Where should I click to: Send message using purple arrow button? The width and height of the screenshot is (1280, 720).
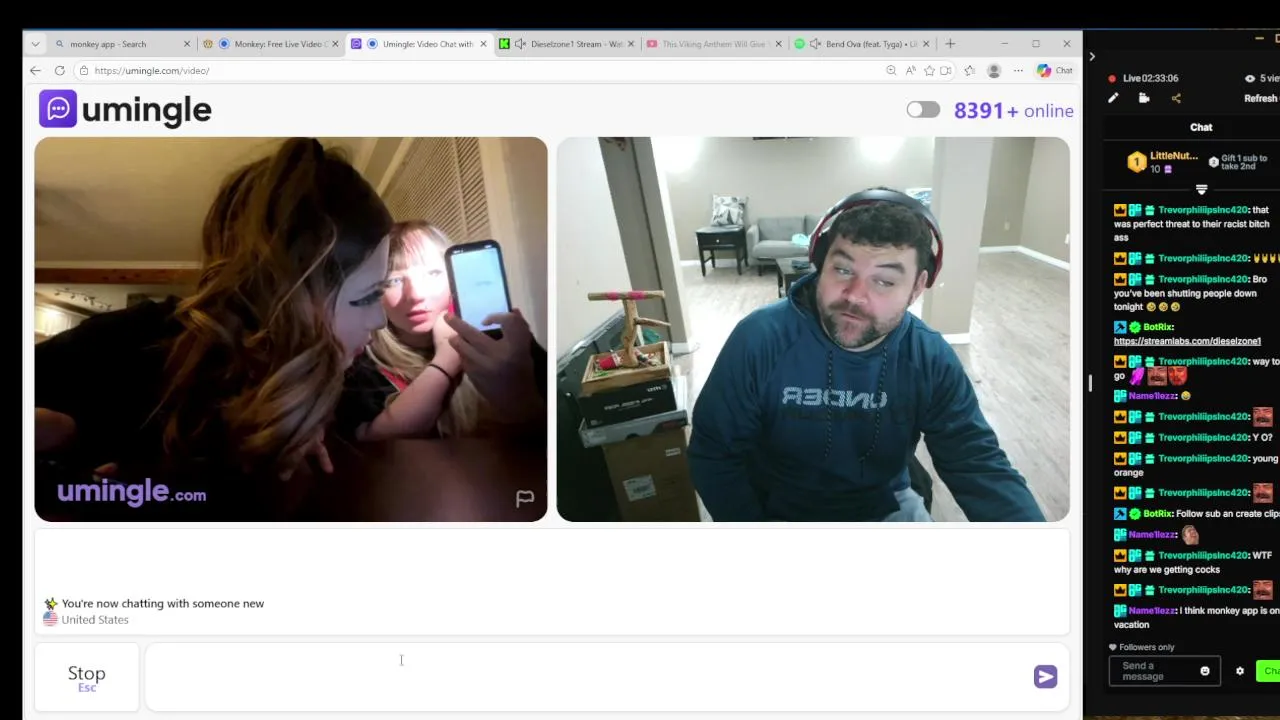[1045, 677]
